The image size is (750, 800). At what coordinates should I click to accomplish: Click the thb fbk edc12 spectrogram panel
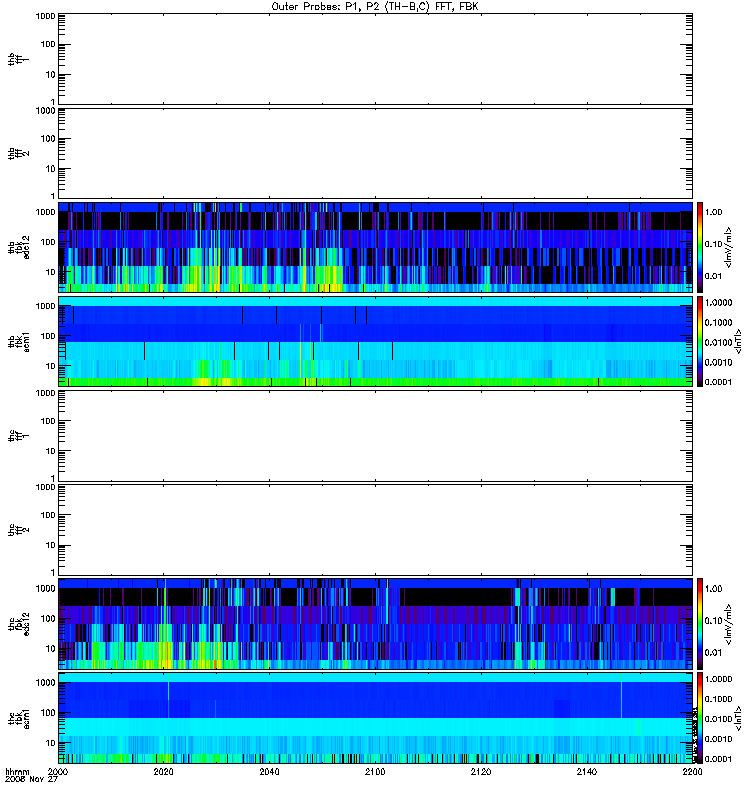[376, 247]
